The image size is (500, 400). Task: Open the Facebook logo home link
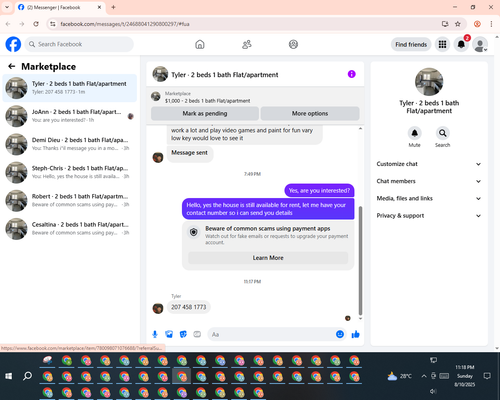tap(13, 44)
